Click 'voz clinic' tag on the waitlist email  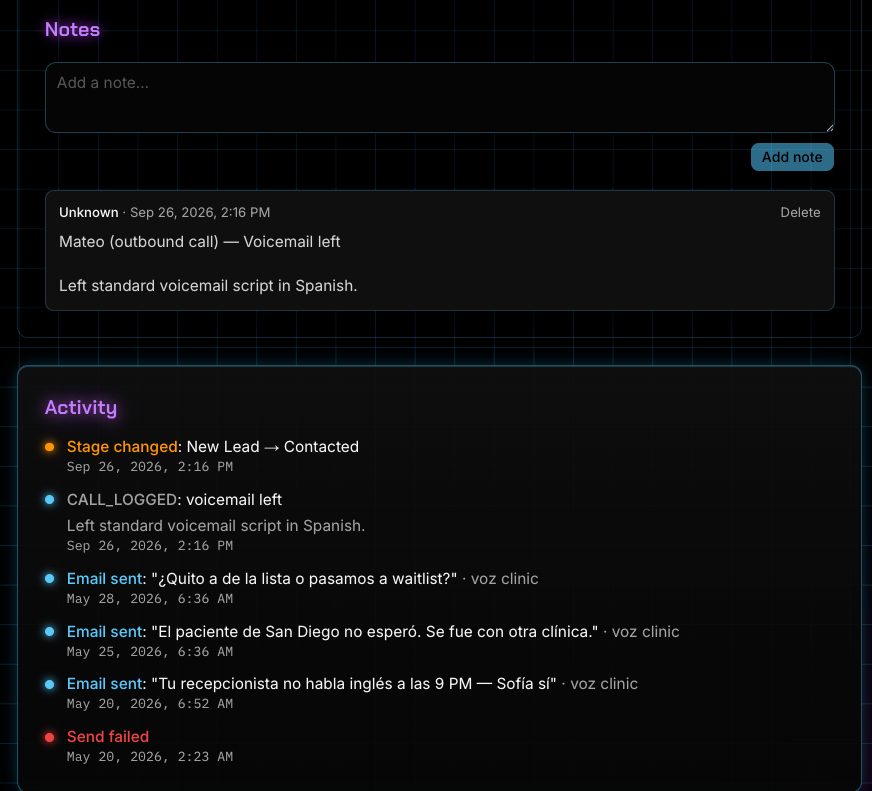point(504,579)
